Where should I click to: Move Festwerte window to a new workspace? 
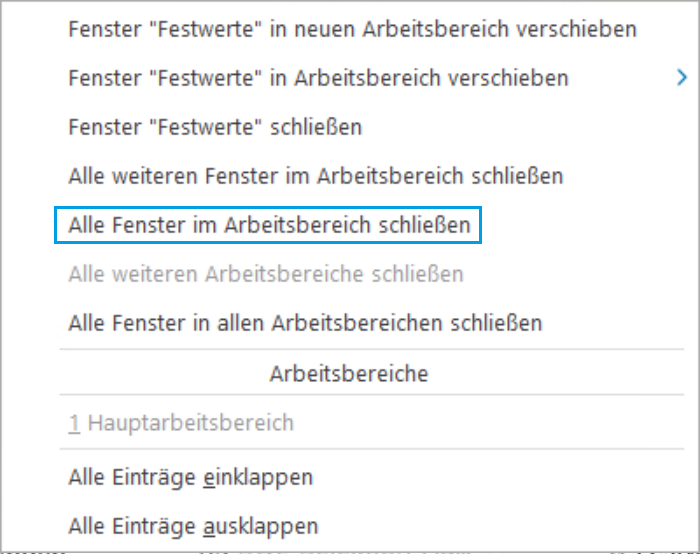[x=352, y=29]
